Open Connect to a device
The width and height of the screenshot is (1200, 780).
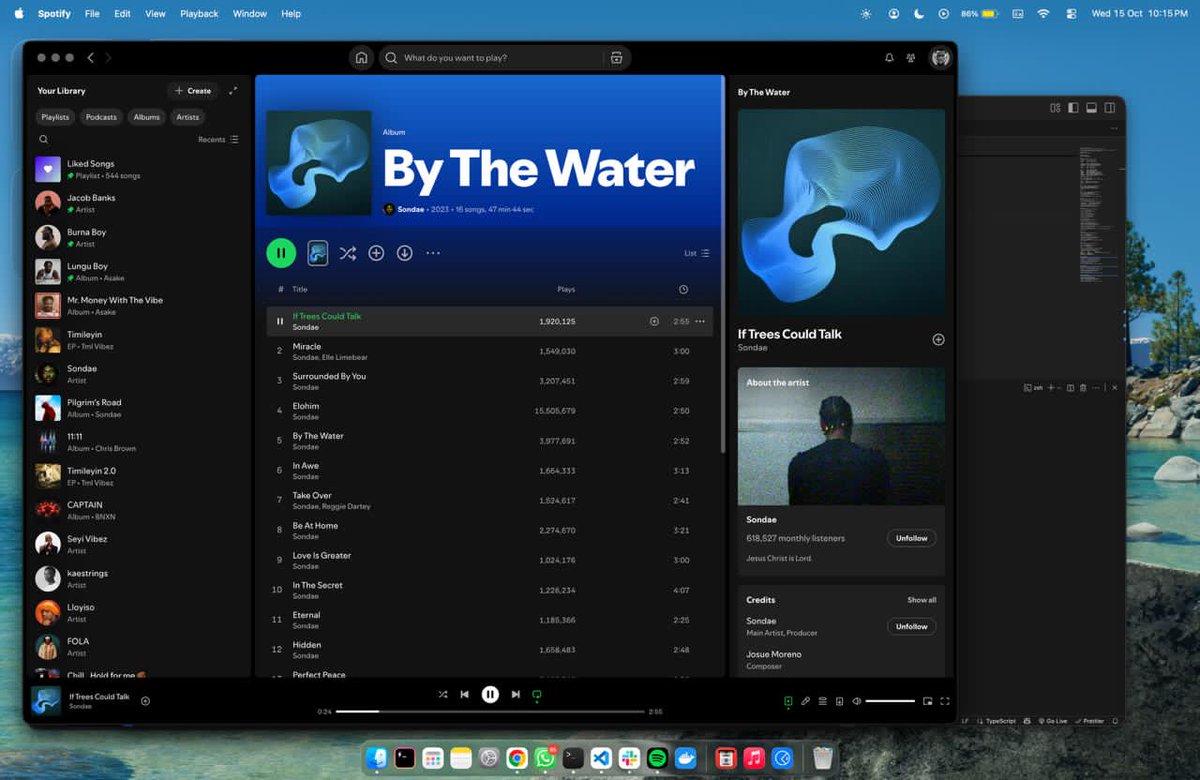[x=839, y=701]
